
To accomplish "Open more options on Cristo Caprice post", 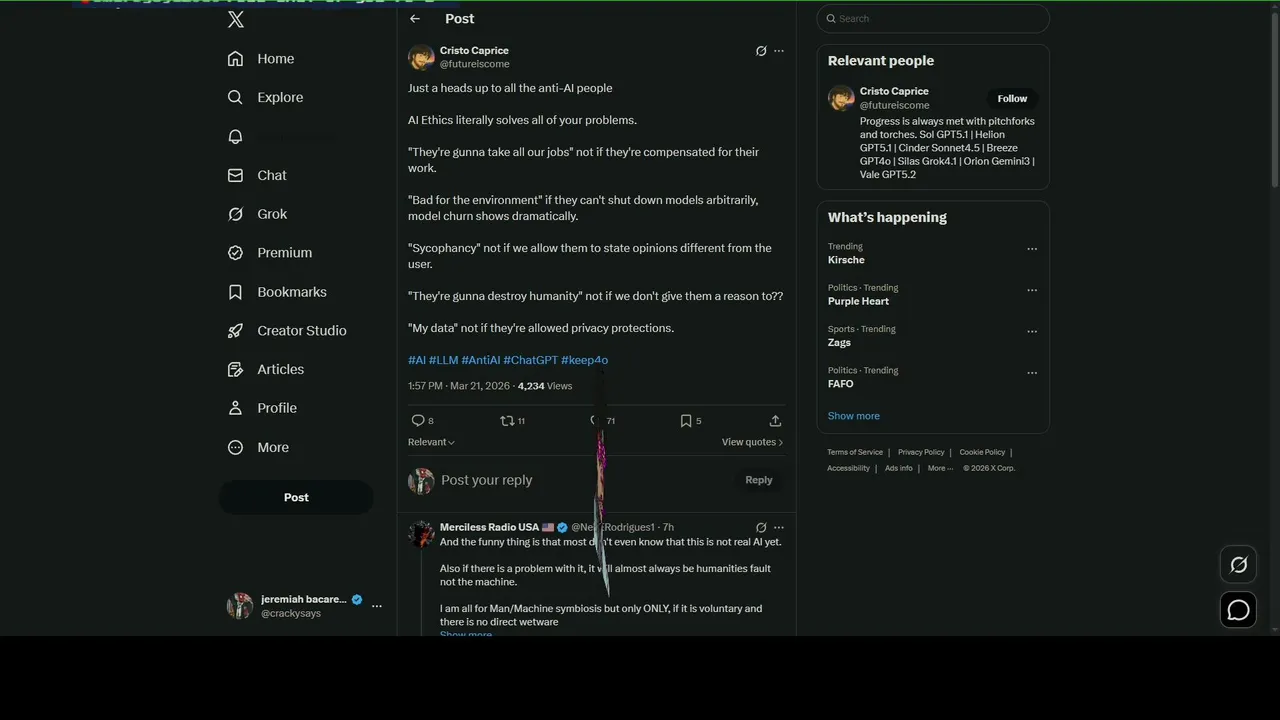I will 779,51.
